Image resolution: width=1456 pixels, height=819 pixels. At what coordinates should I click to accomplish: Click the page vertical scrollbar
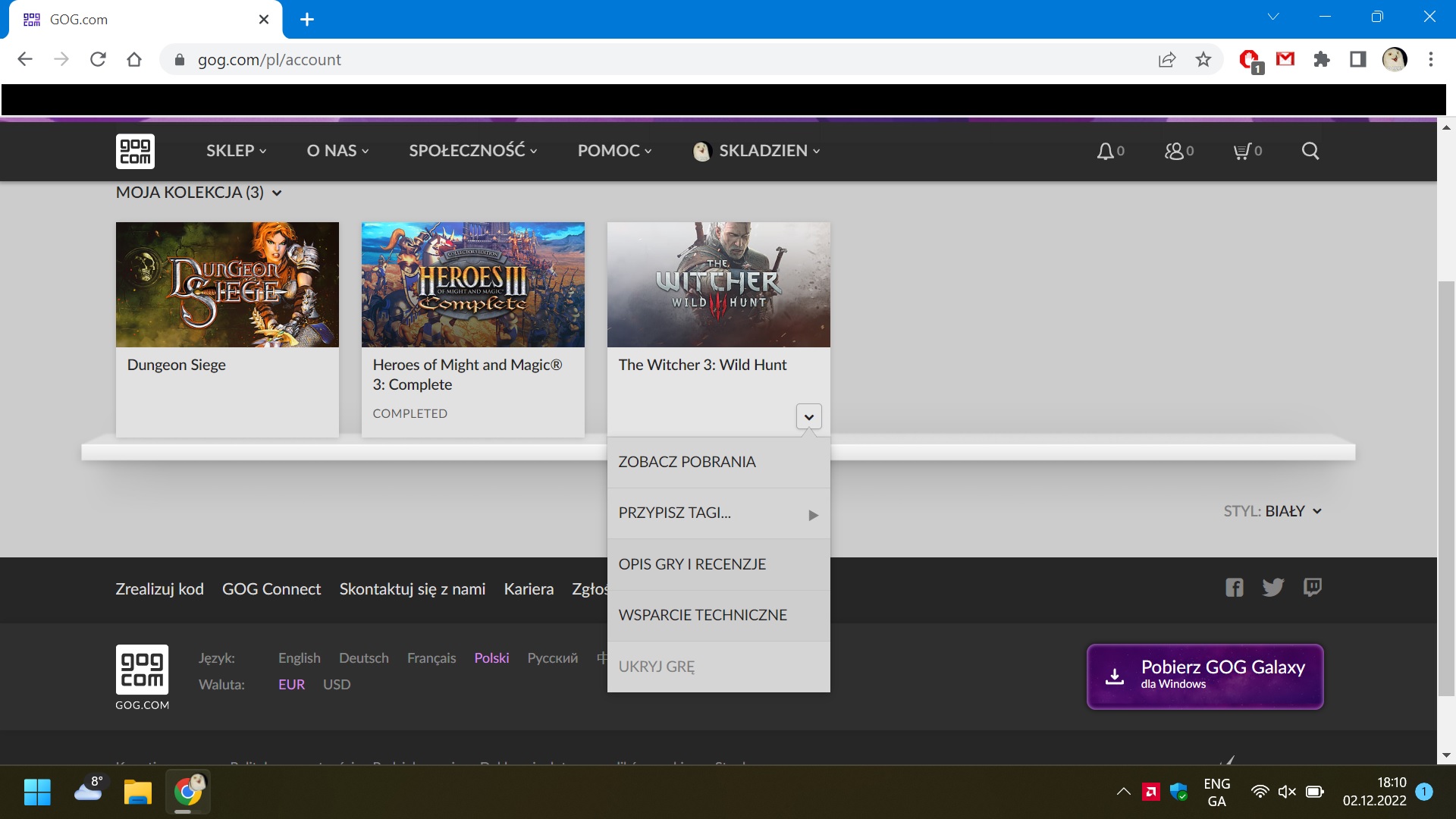tap(1446, 489)
